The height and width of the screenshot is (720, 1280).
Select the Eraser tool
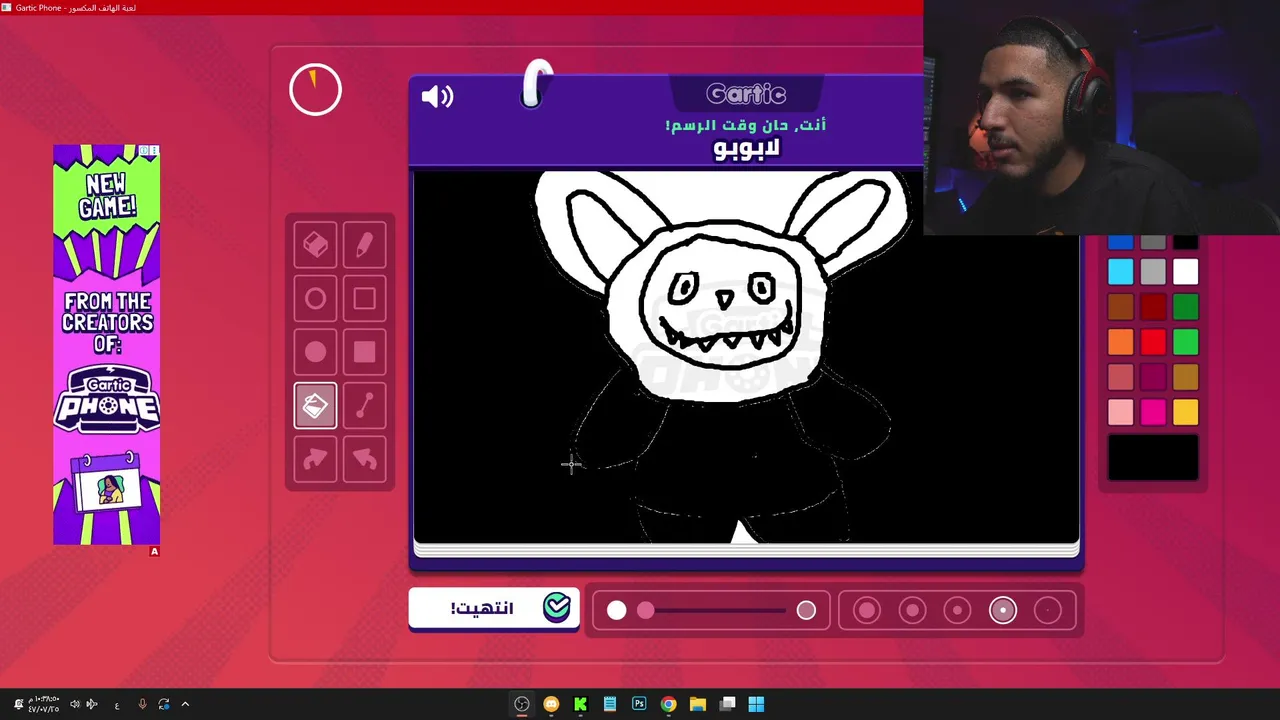click(315, 245)
